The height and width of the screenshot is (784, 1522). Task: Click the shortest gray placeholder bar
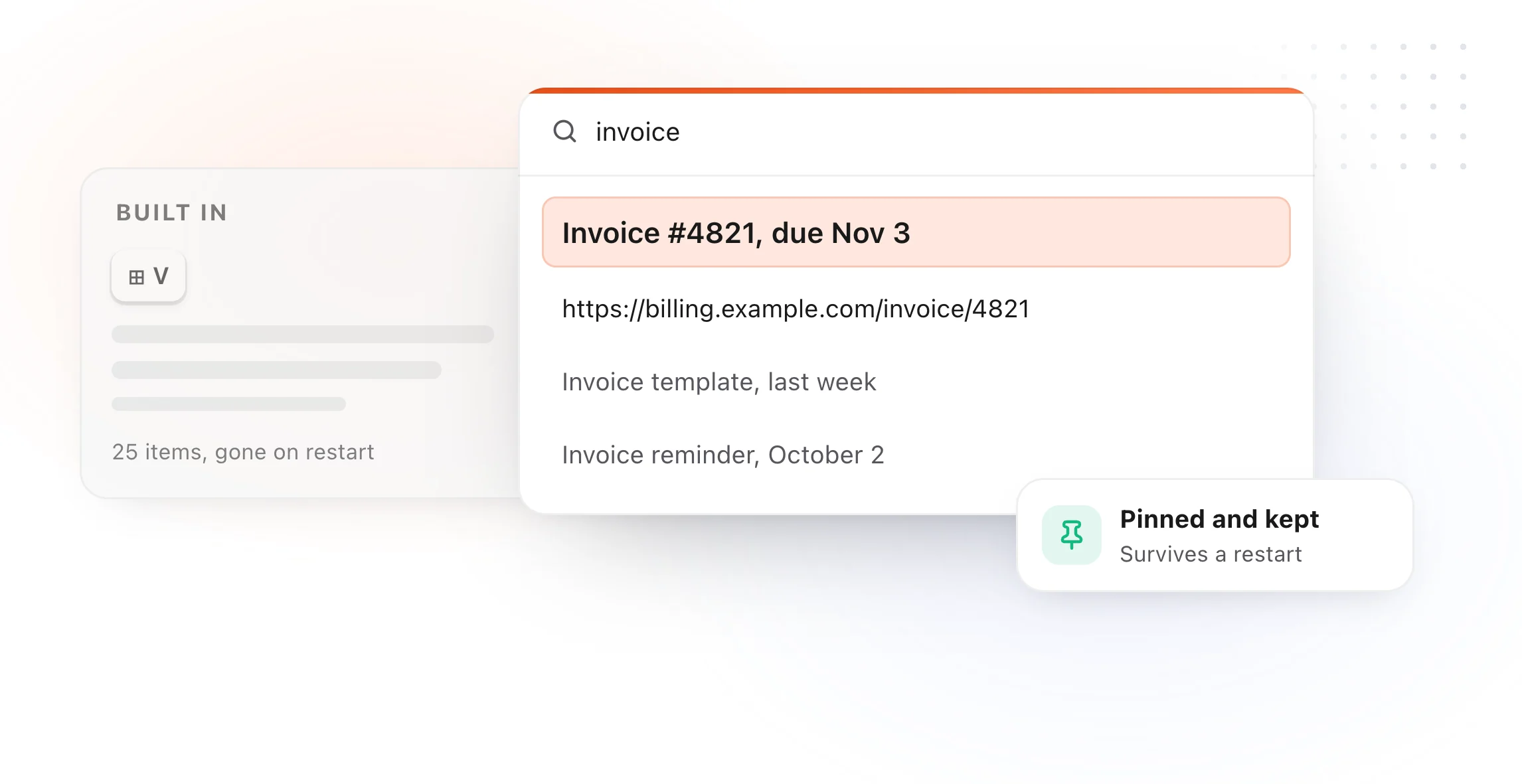[228, 404]
